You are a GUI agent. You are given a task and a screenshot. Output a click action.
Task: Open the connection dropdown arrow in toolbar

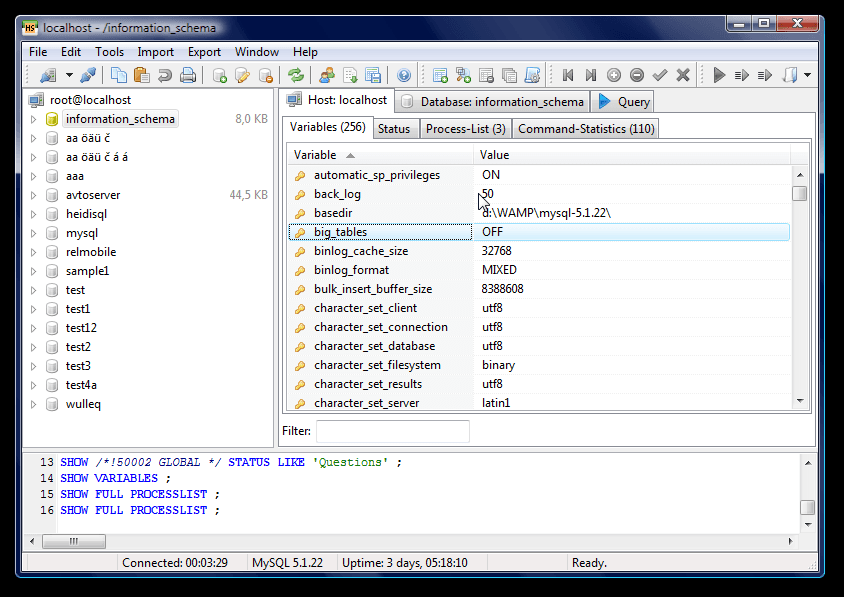pyautogui.click(x=69, y=75)
